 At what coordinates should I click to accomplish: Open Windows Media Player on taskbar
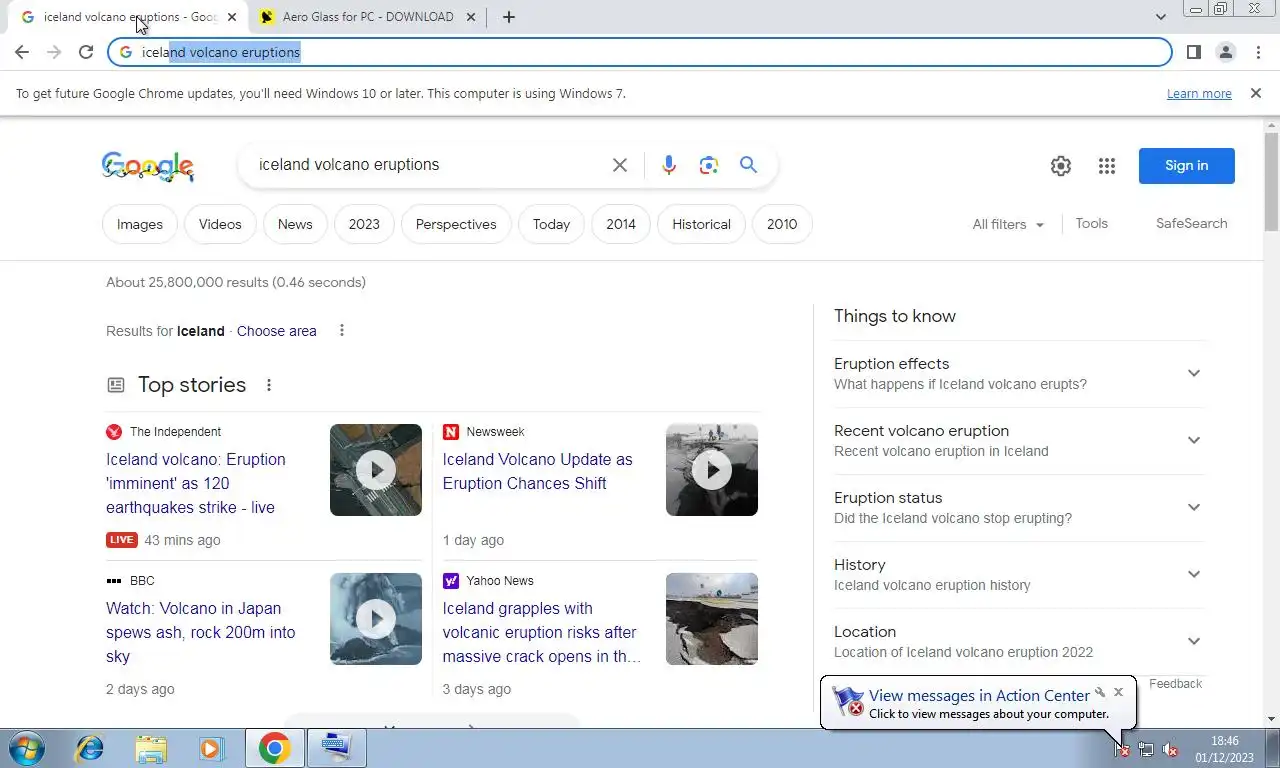click(x=211, y=748)
